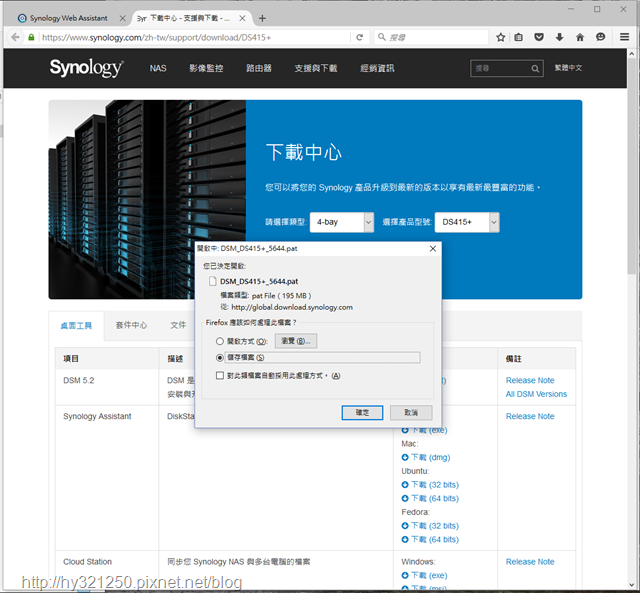The height and width of the screenshot is (593, 640).
Task: Open the downloads arrow icon
Action: (x=559, y=37)
